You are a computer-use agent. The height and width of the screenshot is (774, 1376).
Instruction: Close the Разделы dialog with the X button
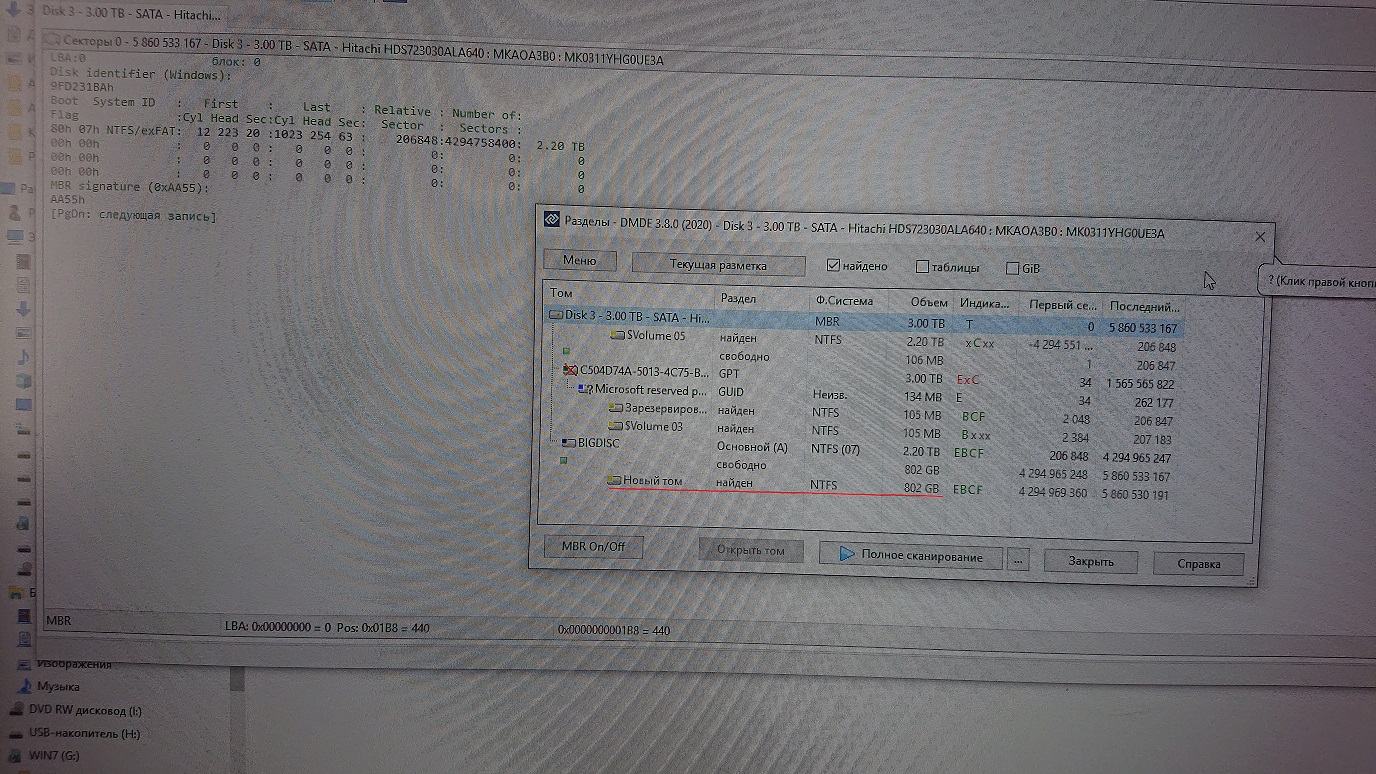[1259, 237]
